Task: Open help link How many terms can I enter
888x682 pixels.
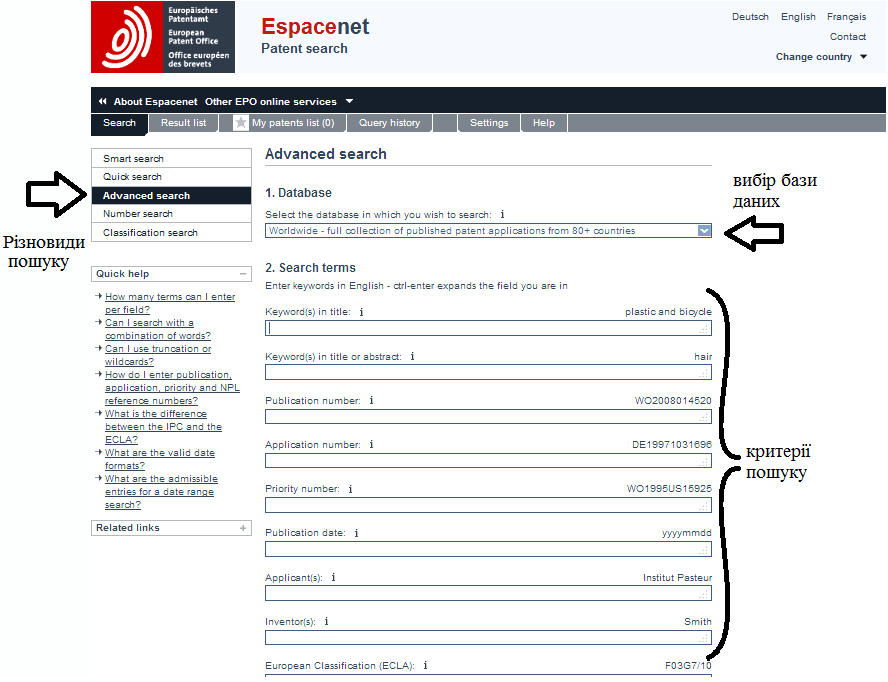Action: point(170,303)
